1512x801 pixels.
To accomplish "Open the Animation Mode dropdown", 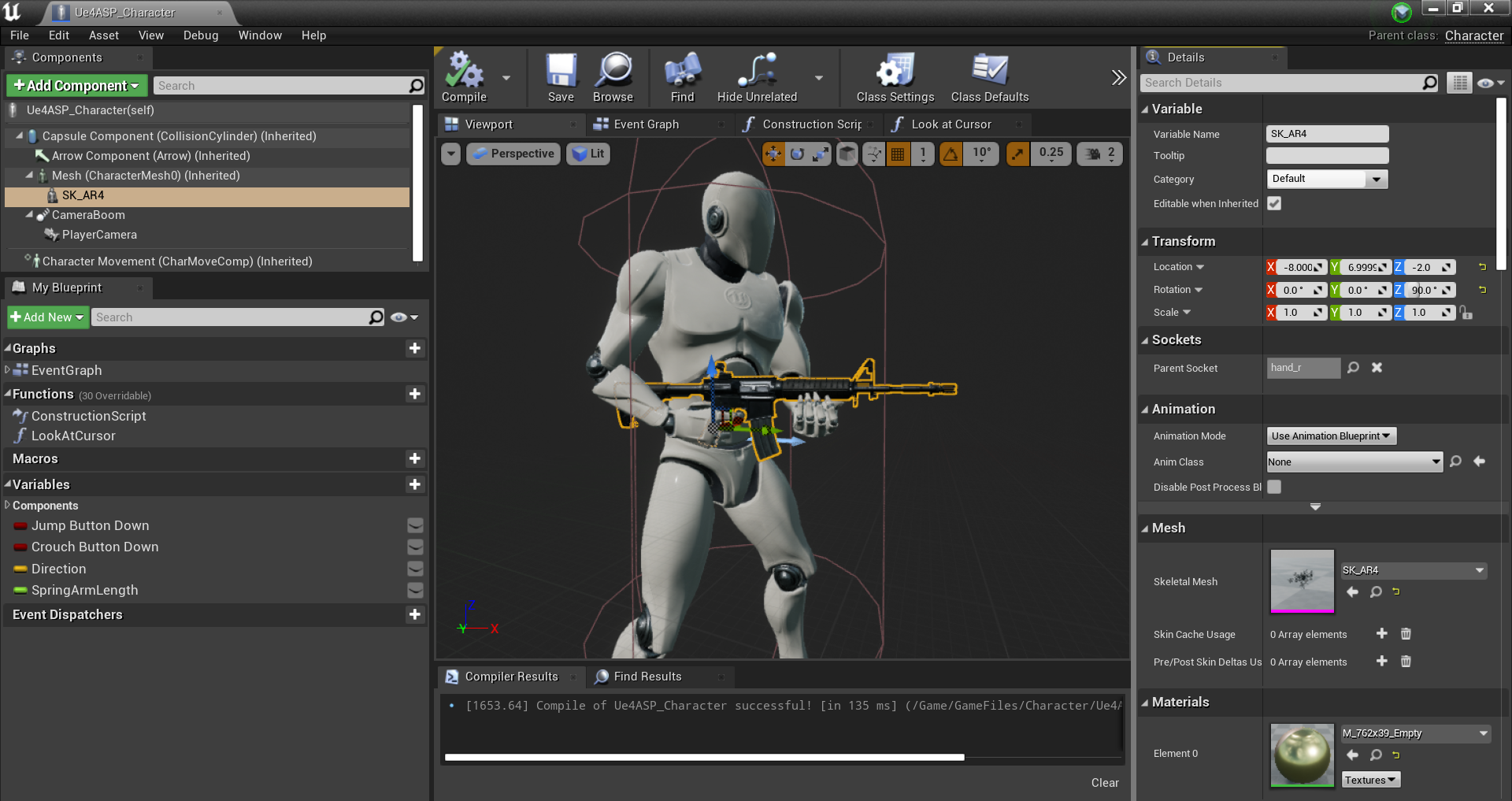I will pos(1330,436).
